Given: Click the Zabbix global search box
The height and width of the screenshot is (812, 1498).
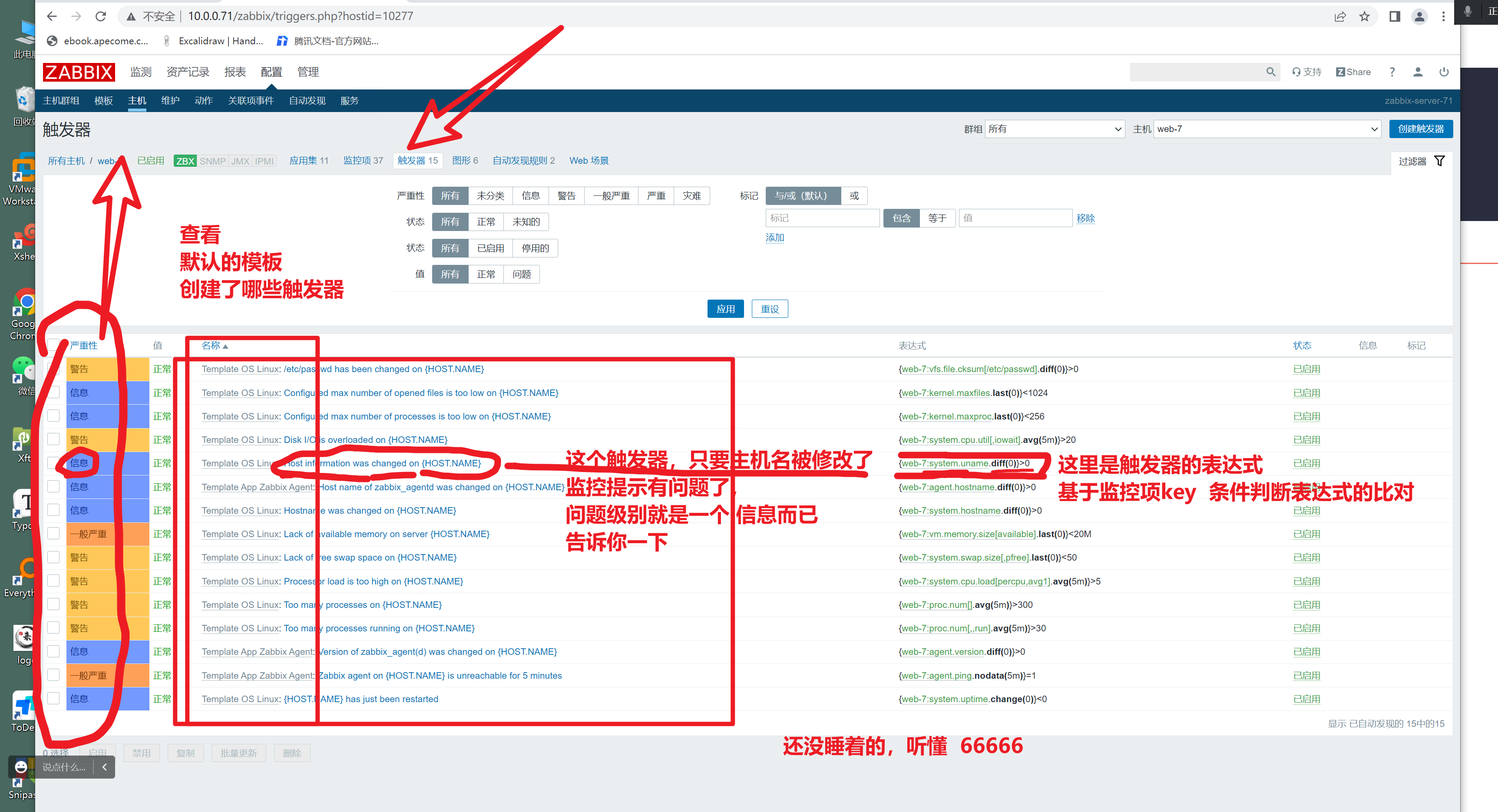Looking at the screenshot, I should (1197, 72).
